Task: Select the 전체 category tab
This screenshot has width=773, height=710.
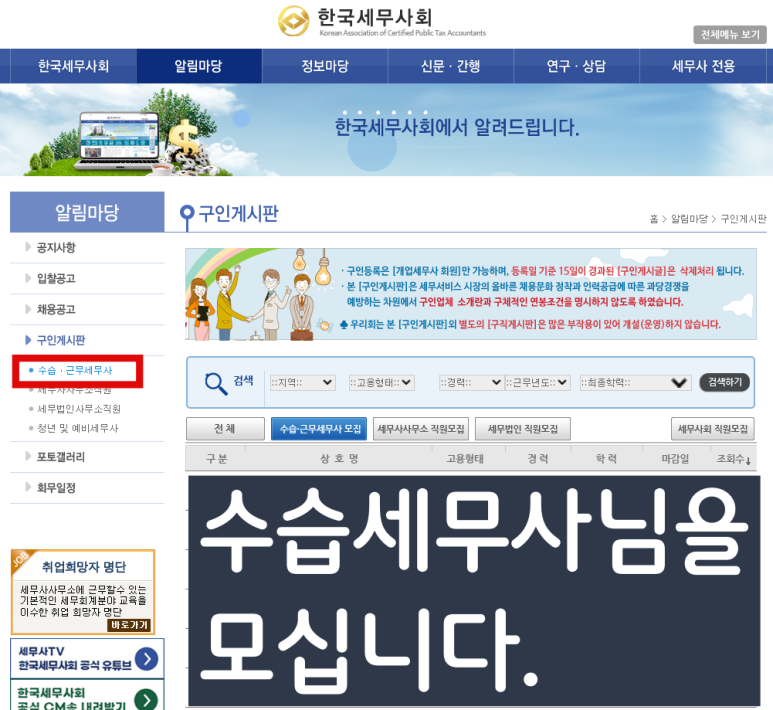Action: [225, 429]
